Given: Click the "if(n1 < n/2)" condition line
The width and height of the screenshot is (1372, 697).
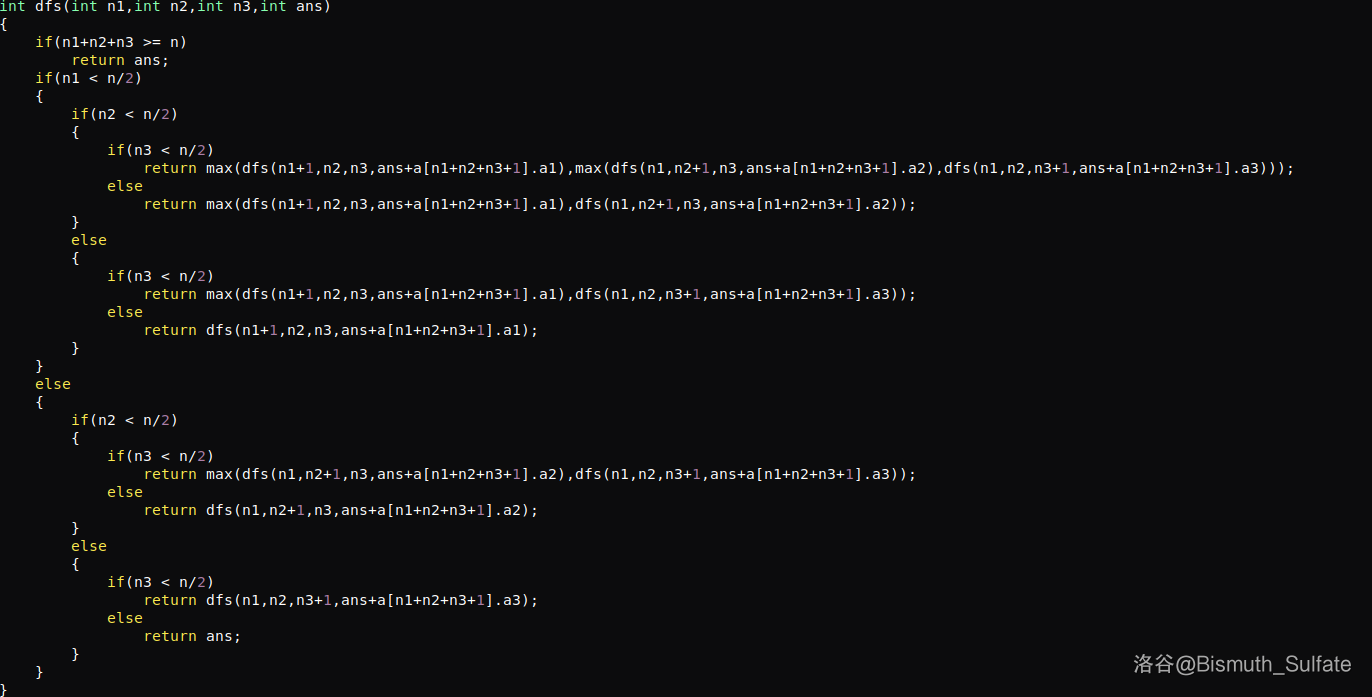Looking at the screenshot, I should pos(84,78).
